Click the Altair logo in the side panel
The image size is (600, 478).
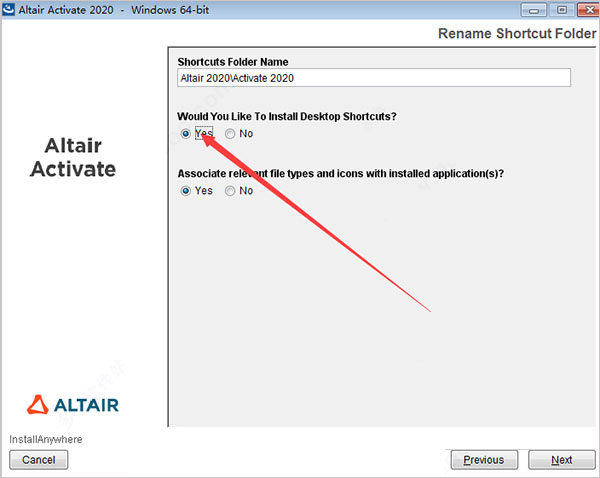[x=73, y=405]
